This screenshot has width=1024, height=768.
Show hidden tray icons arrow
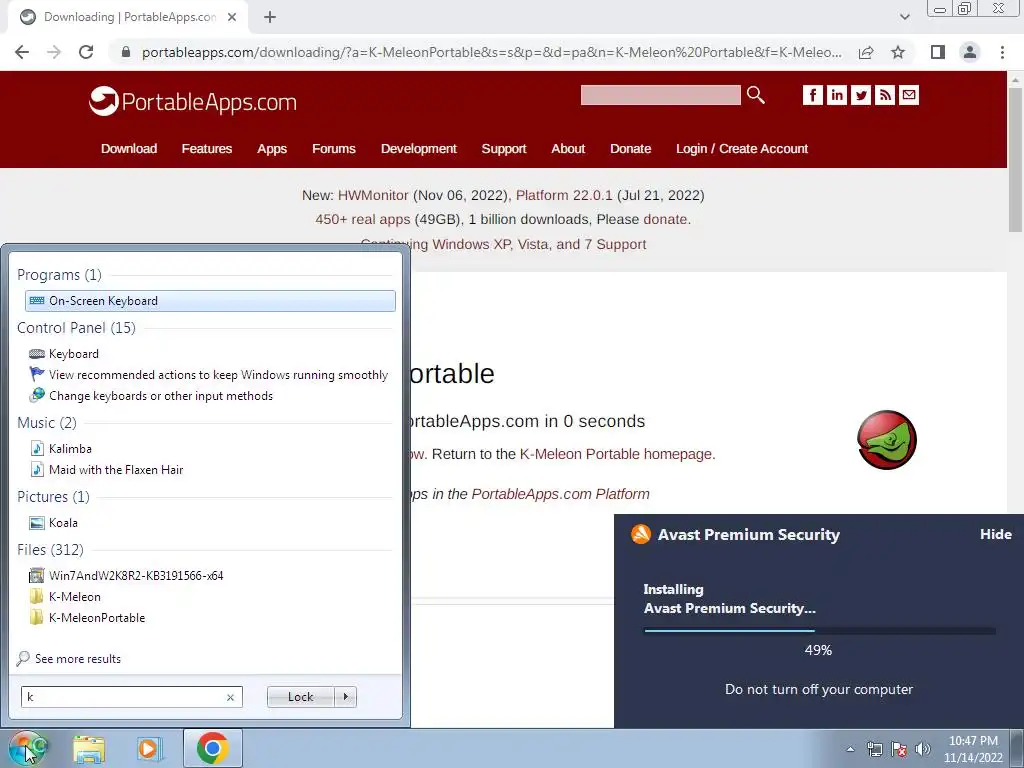pyautogui.click(x=850, y=749)
